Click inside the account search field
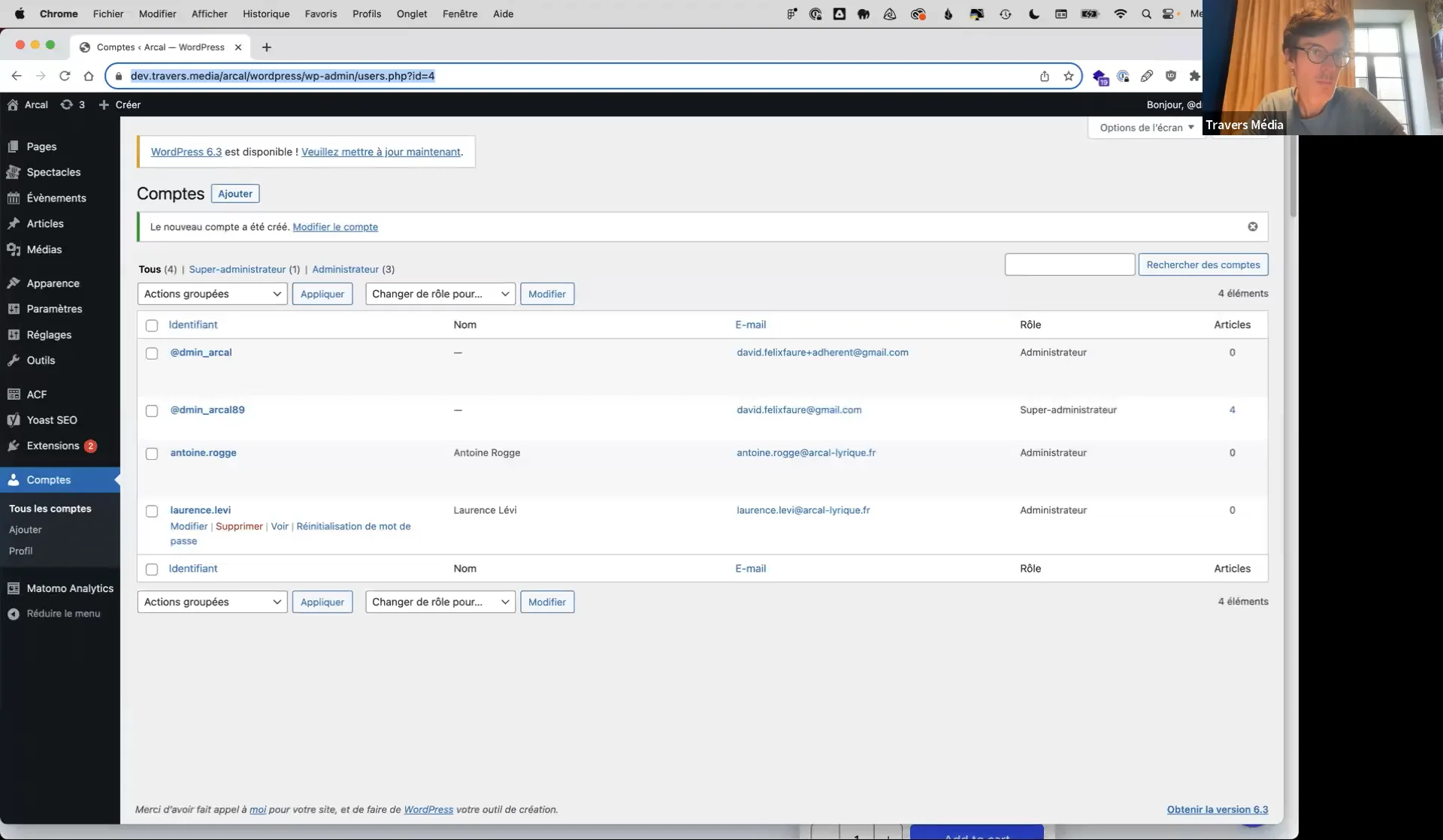 1069,264
